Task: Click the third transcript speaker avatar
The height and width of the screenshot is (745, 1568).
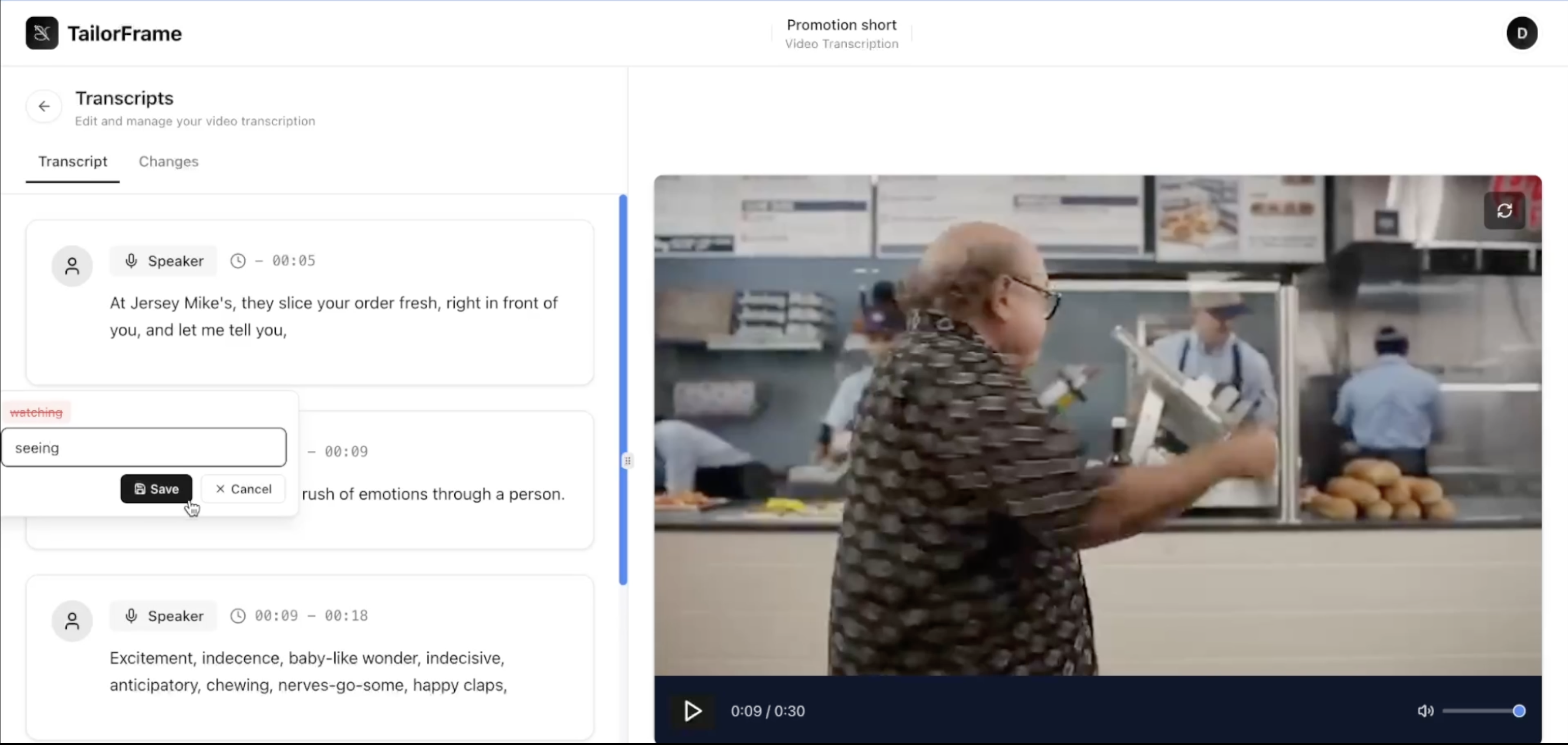Action: click(x=72, y=620)
